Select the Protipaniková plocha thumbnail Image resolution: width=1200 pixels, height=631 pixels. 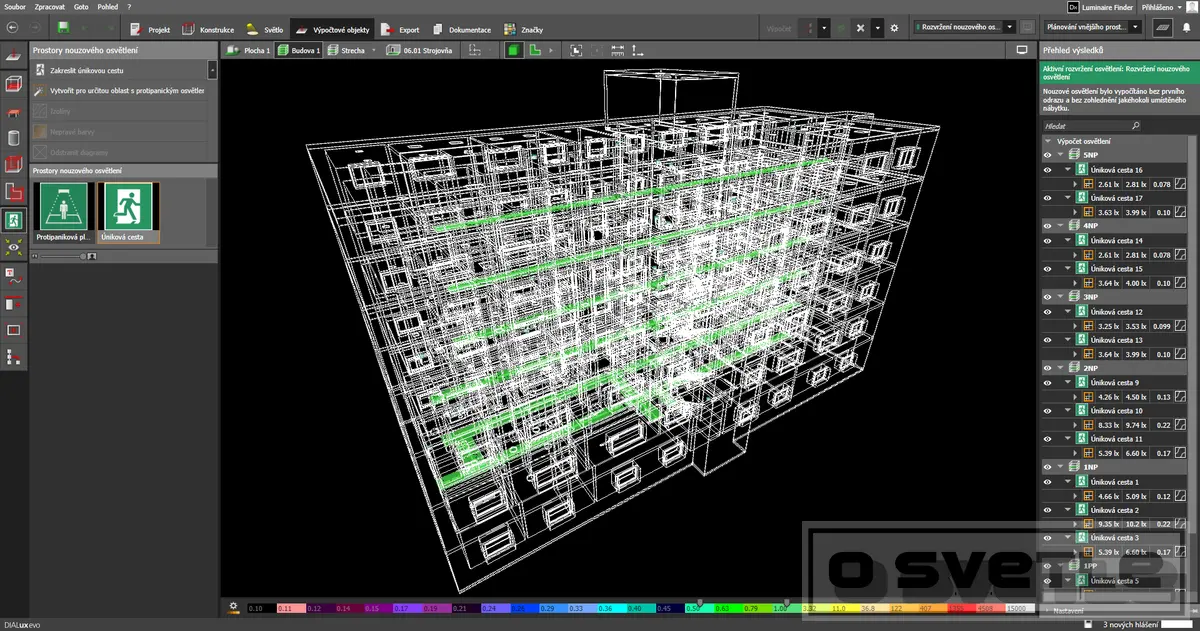[63, 212]
